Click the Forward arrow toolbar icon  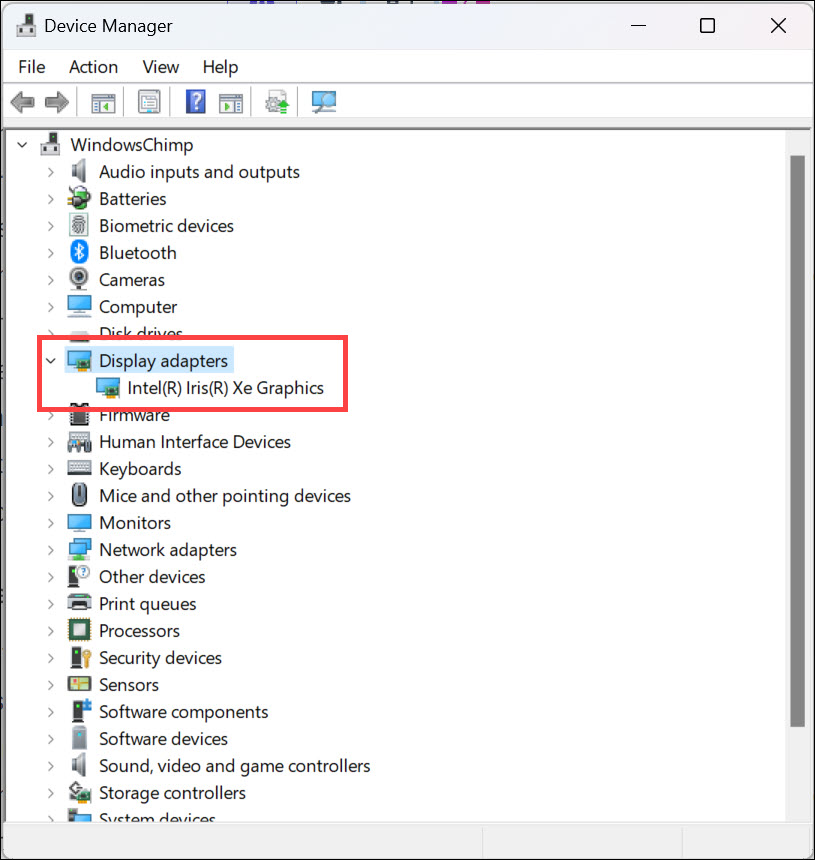(x=56, y=102)
